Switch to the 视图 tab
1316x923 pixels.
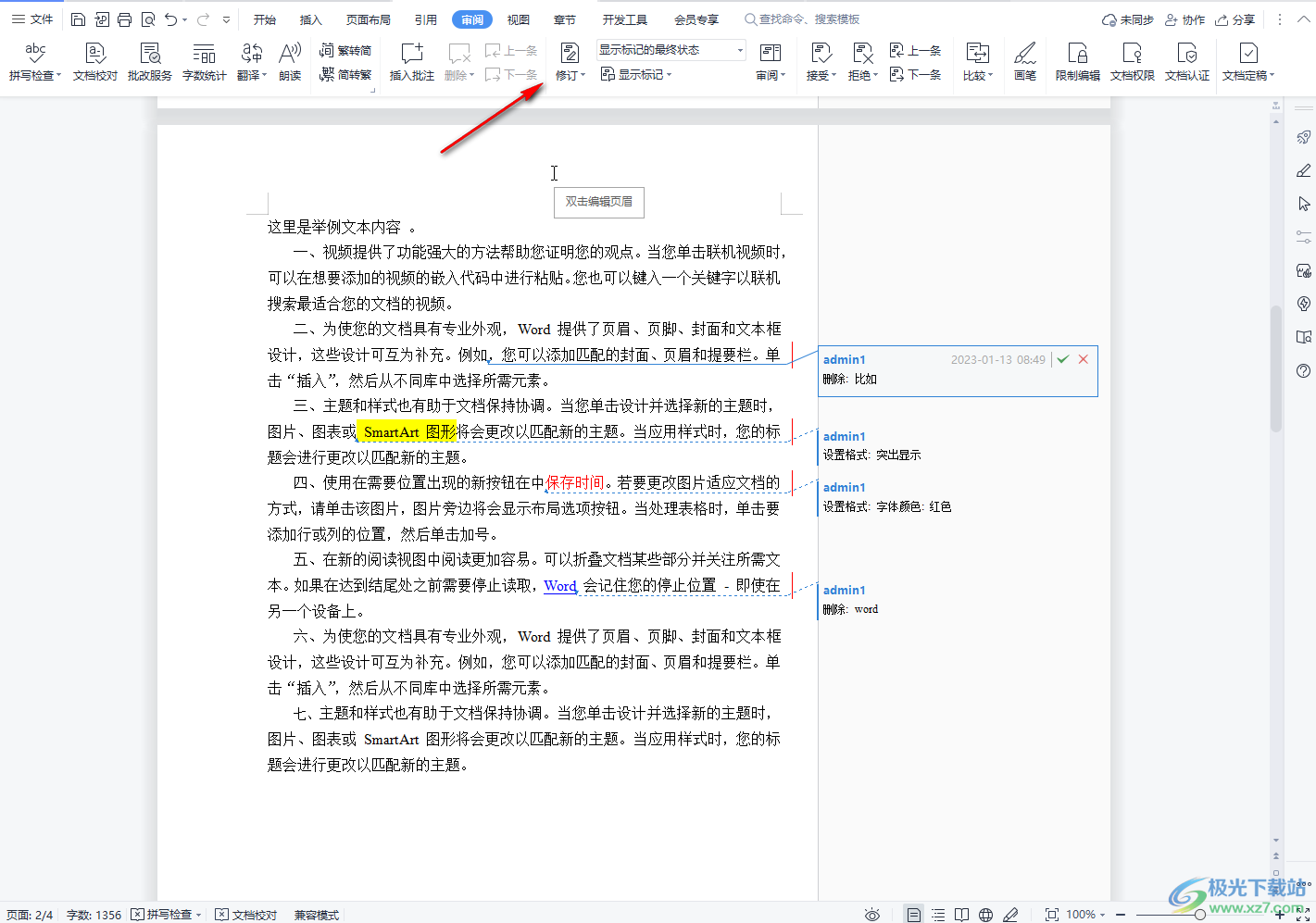tap(519, 19)
